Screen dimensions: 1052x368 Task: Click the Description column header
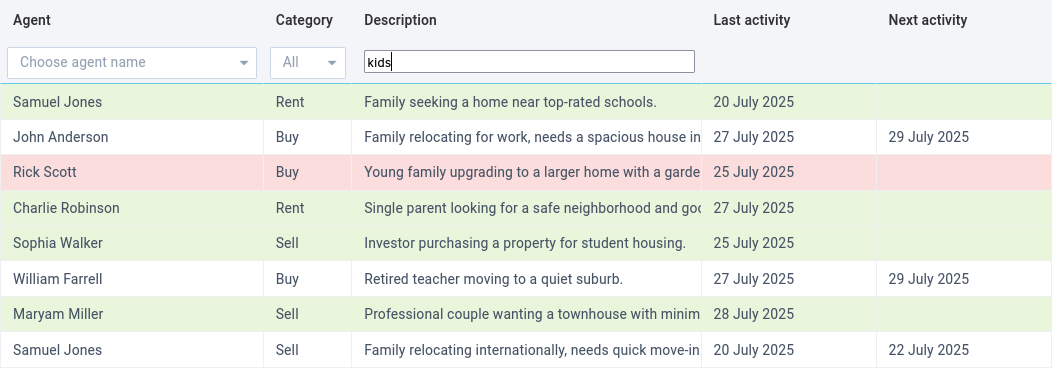pos(401,20)
